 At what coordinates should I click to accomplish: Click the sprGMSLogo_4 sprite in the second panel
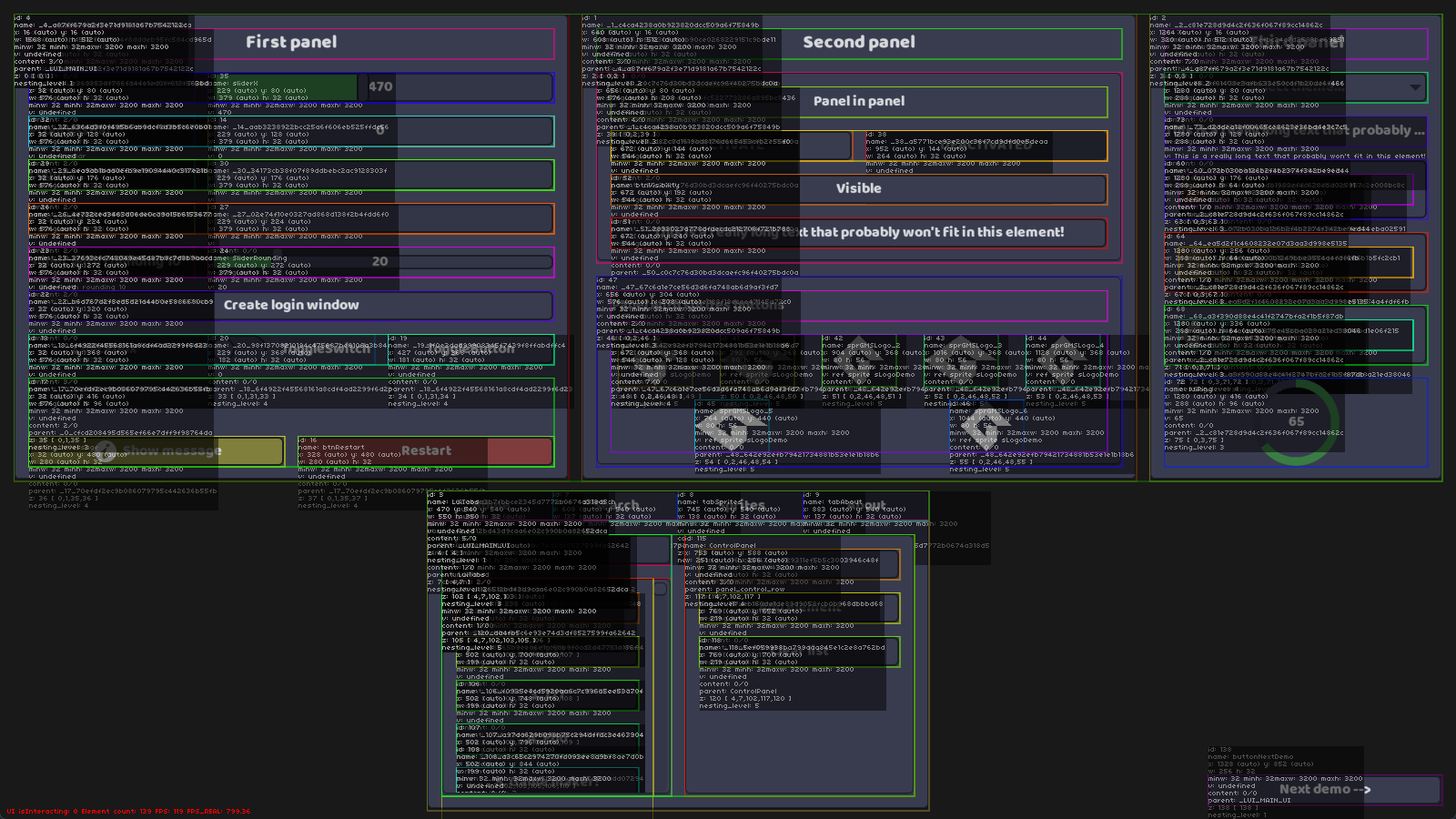pyautogui.click(x=1063, y=360)
